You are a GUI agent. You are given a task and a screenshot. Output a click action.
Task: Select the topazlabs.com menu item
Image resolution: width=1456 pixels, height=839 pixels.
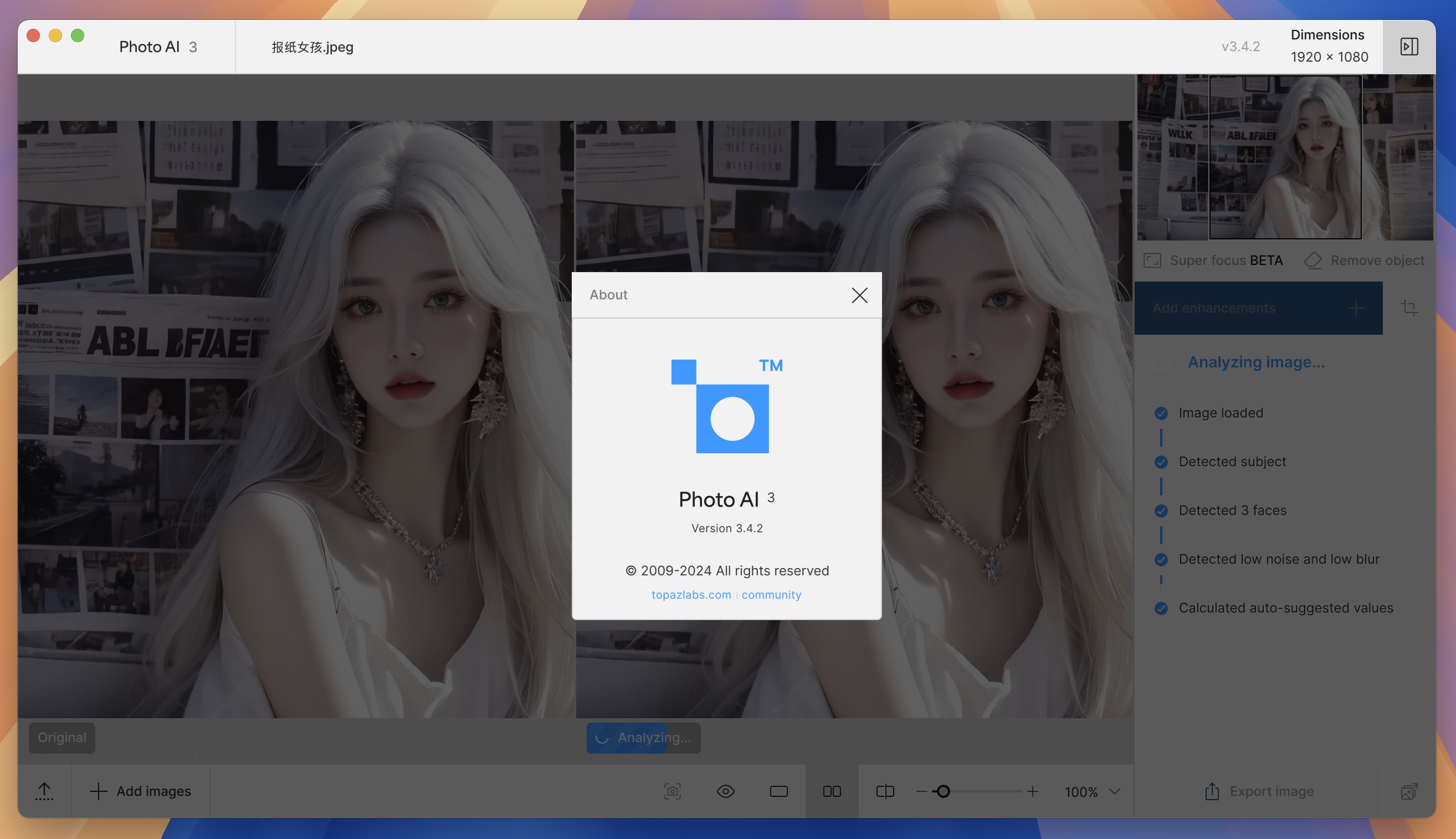tap(691, 594)
